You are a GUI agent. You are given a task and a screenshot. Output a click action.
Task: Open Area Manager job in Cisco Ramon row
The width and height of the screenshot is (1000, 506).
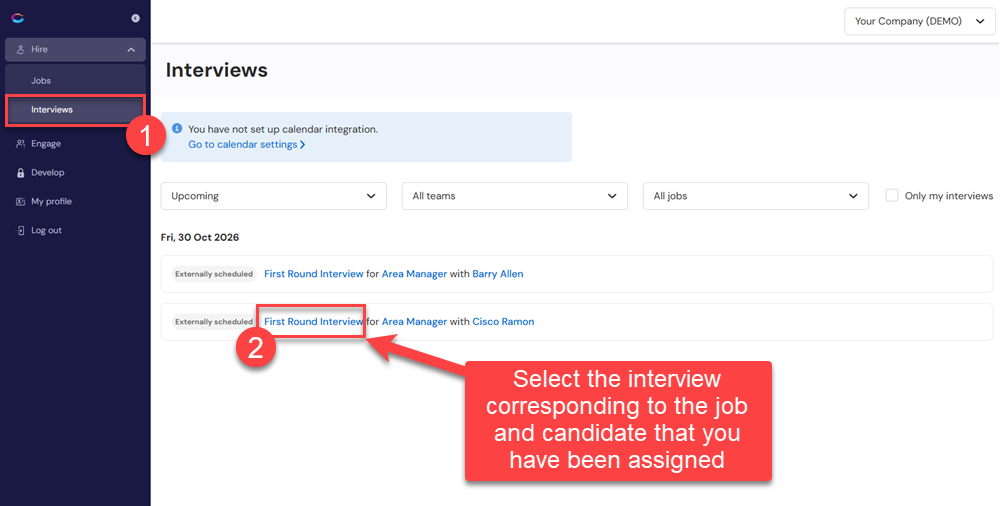tap(414, 322)
